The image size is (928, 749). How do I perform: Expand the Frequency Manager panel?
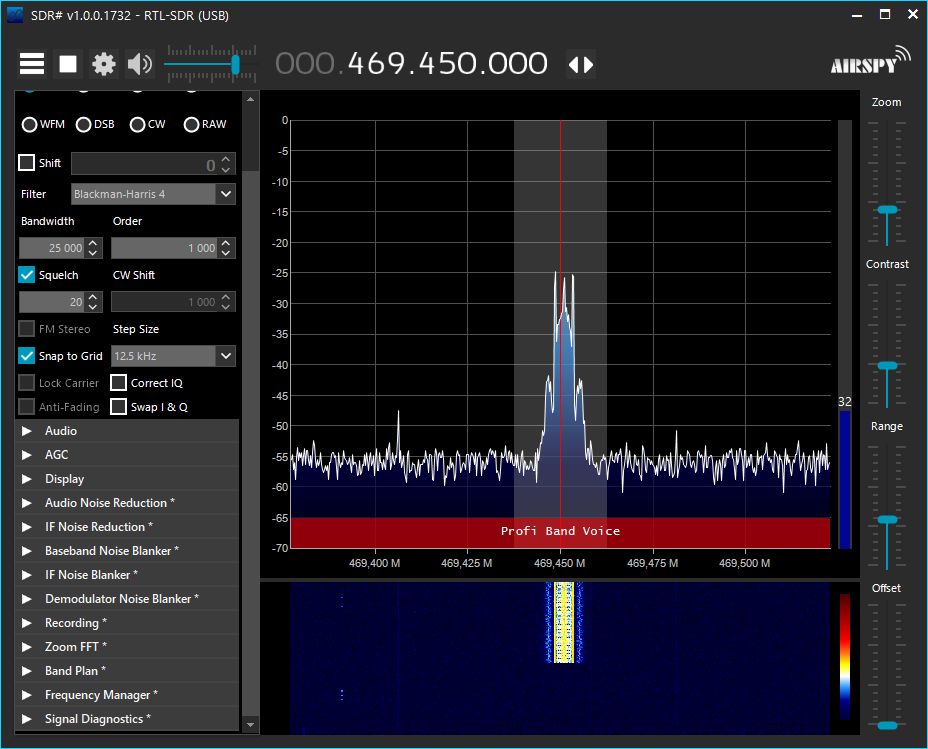click(x=127, y=695)
